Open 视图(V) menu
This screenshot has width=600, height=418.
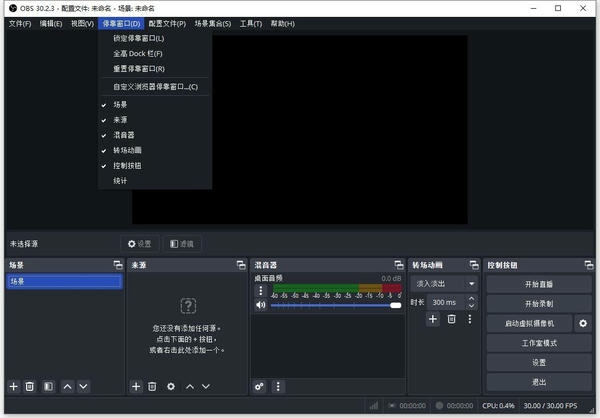[82, 24]
